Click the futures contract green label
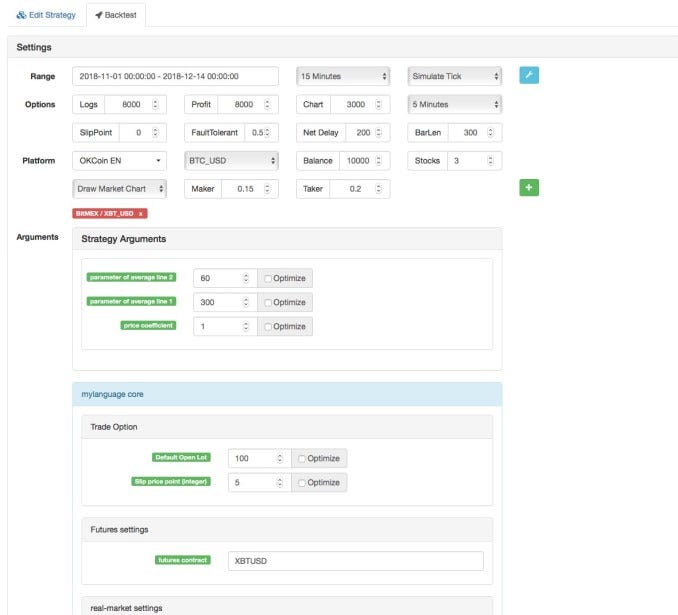The image size is (678, 615). point(182,560)
